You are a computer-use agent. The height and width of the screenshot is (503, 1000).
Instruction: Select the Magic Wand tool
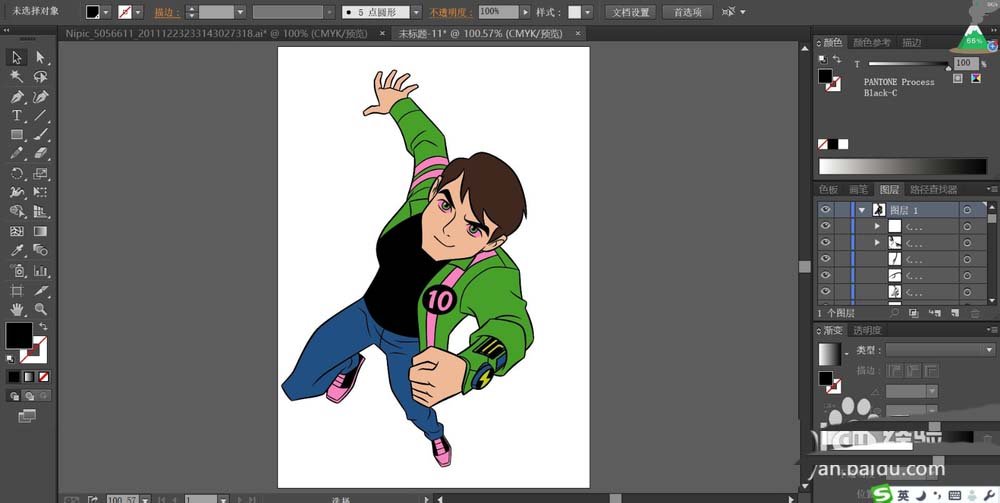pyautogui.click(x=17, y=77)
